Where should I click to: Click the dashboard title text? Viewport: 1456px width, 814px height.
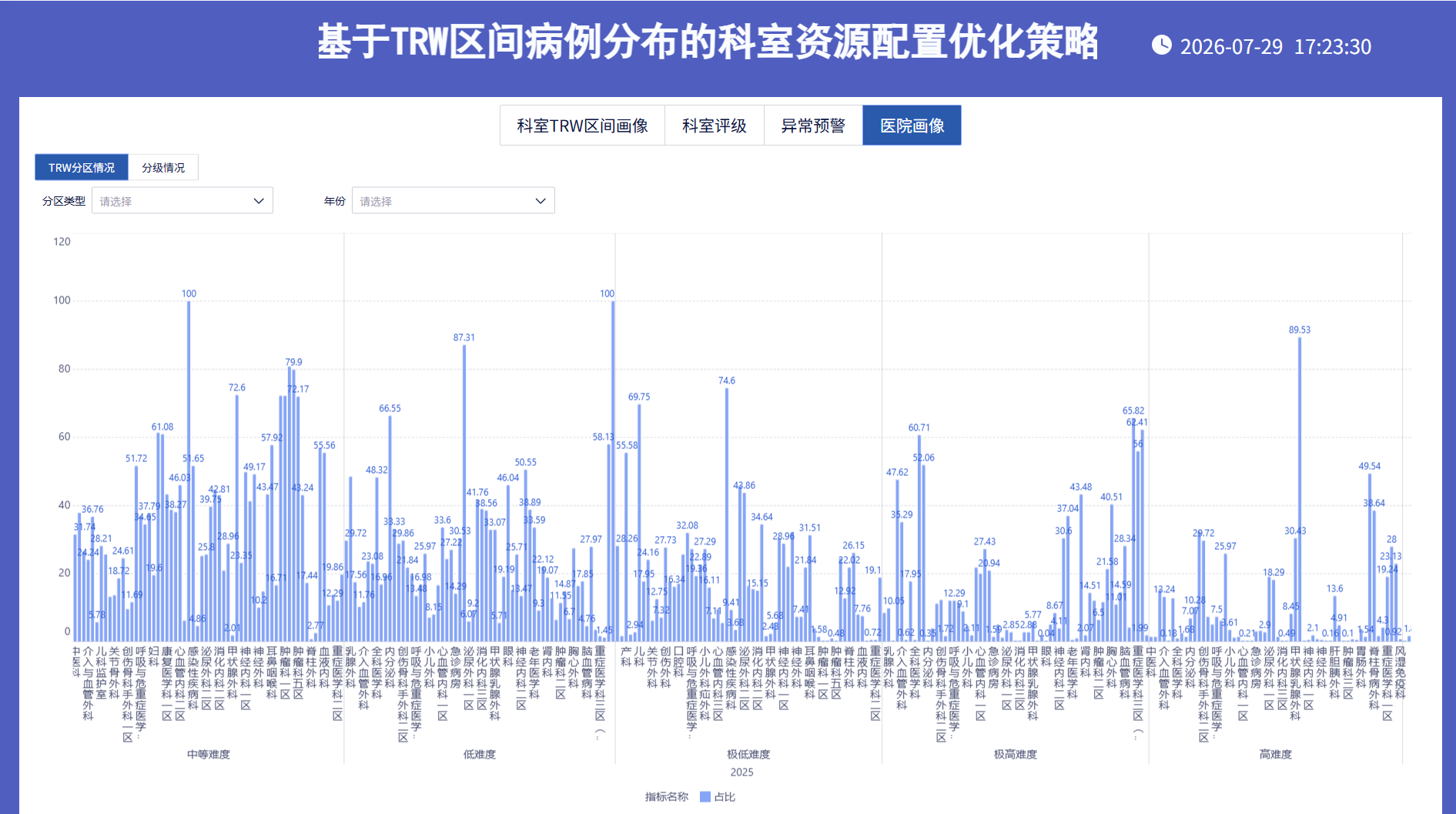[708, 42]
